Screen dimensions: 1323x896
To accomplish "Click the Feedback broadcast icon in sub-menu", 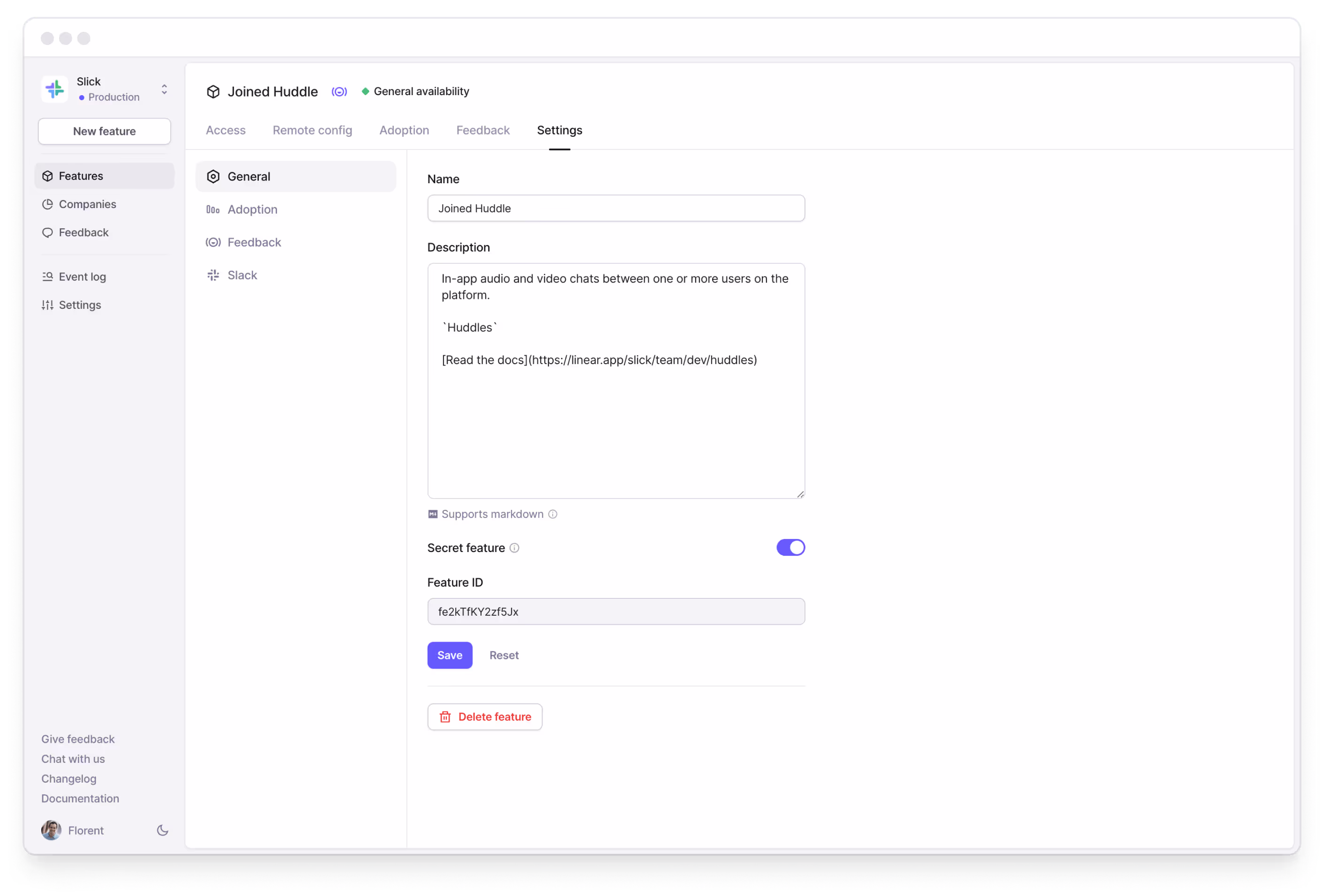I will (x=213, y=243).
